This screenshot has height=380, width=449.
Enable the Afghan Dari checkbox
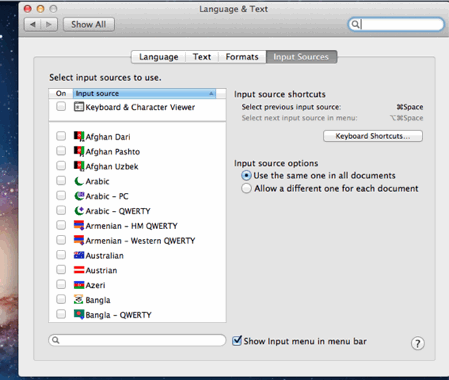[61, 136]
